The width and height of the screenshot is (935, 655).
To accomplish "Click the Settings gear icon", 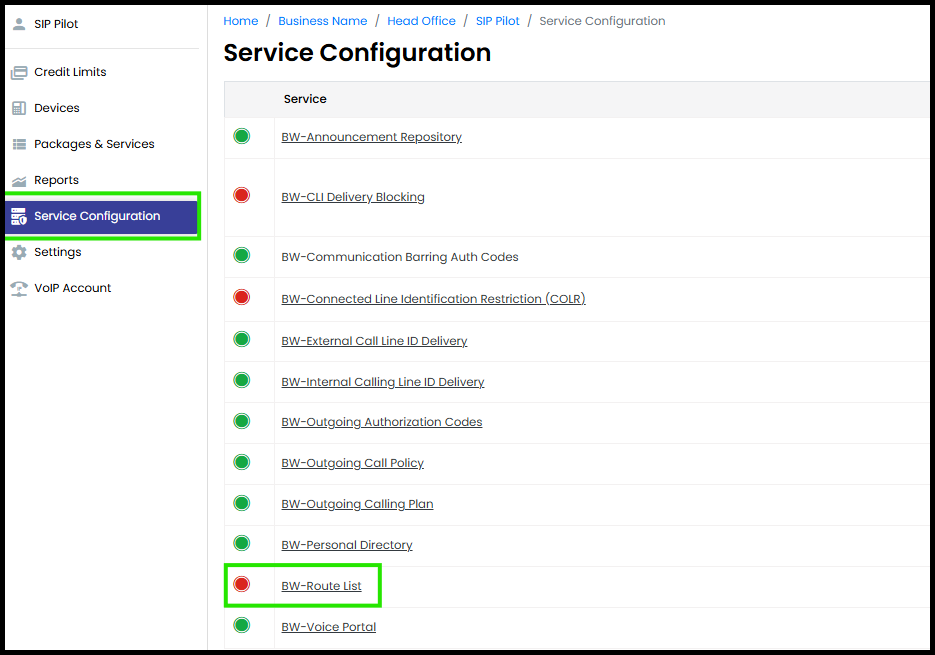I will click(x=19, y=252).
